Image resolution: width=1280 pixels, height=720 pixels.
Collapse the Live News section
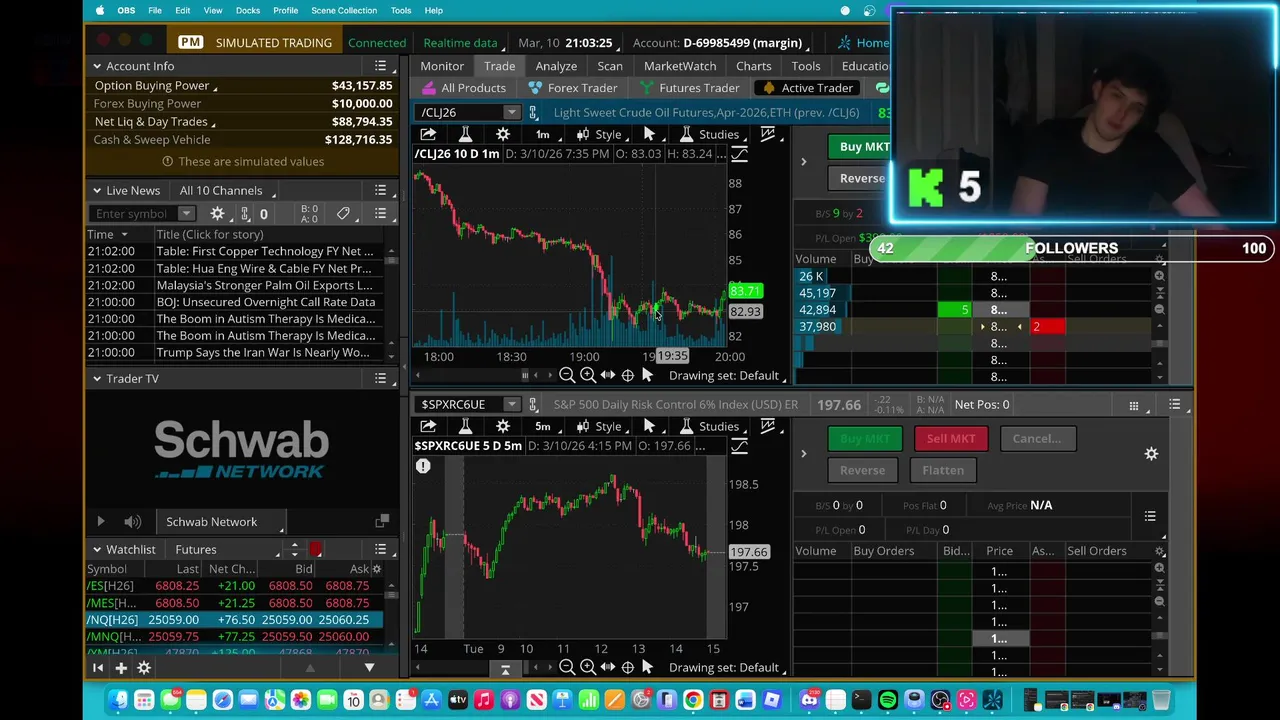tap(97, 190)
